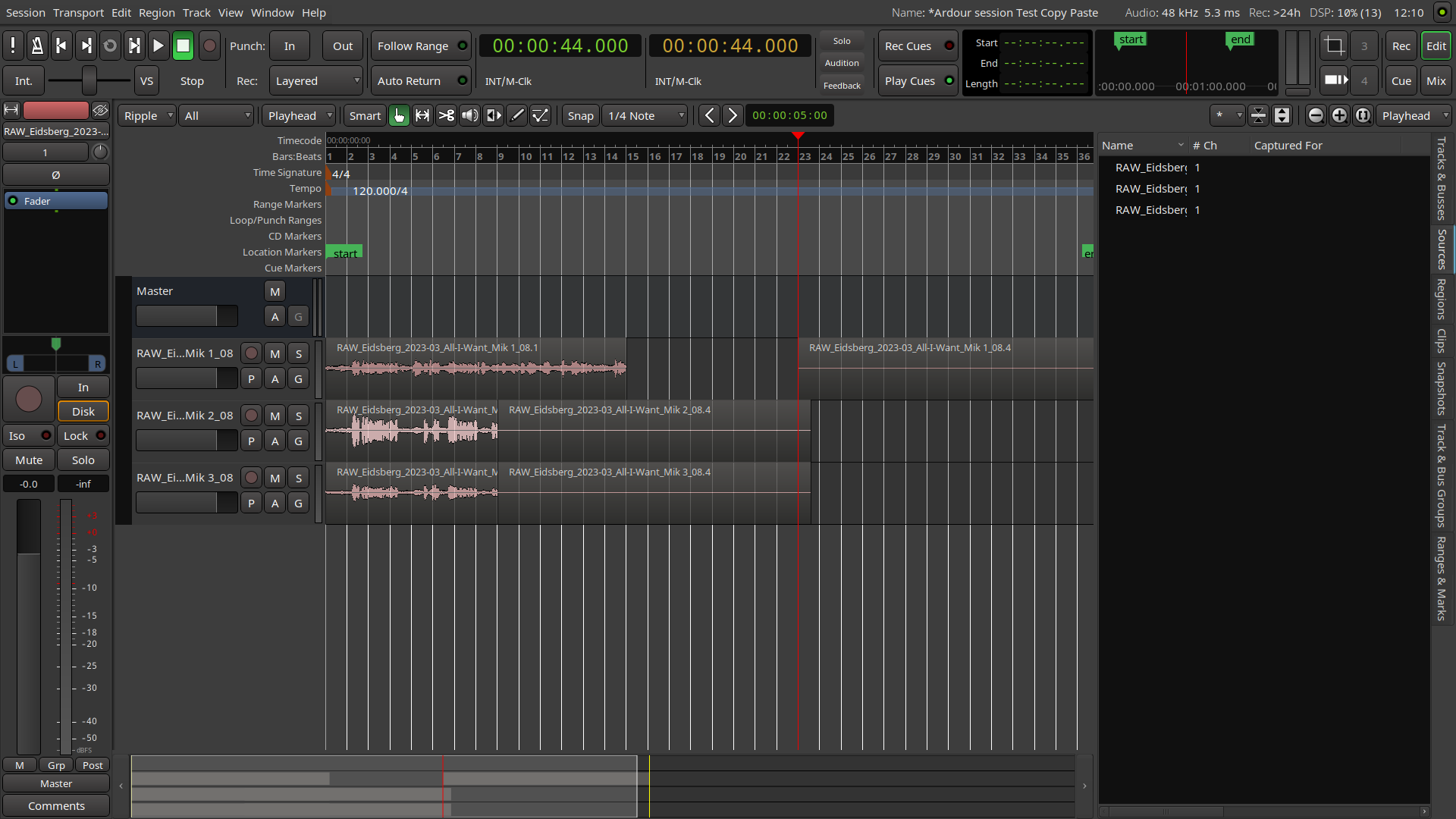Solo the RAW_Ei...Mik 2_08 track
This screenshot has height=819, width=1456.
pos(299,416)
